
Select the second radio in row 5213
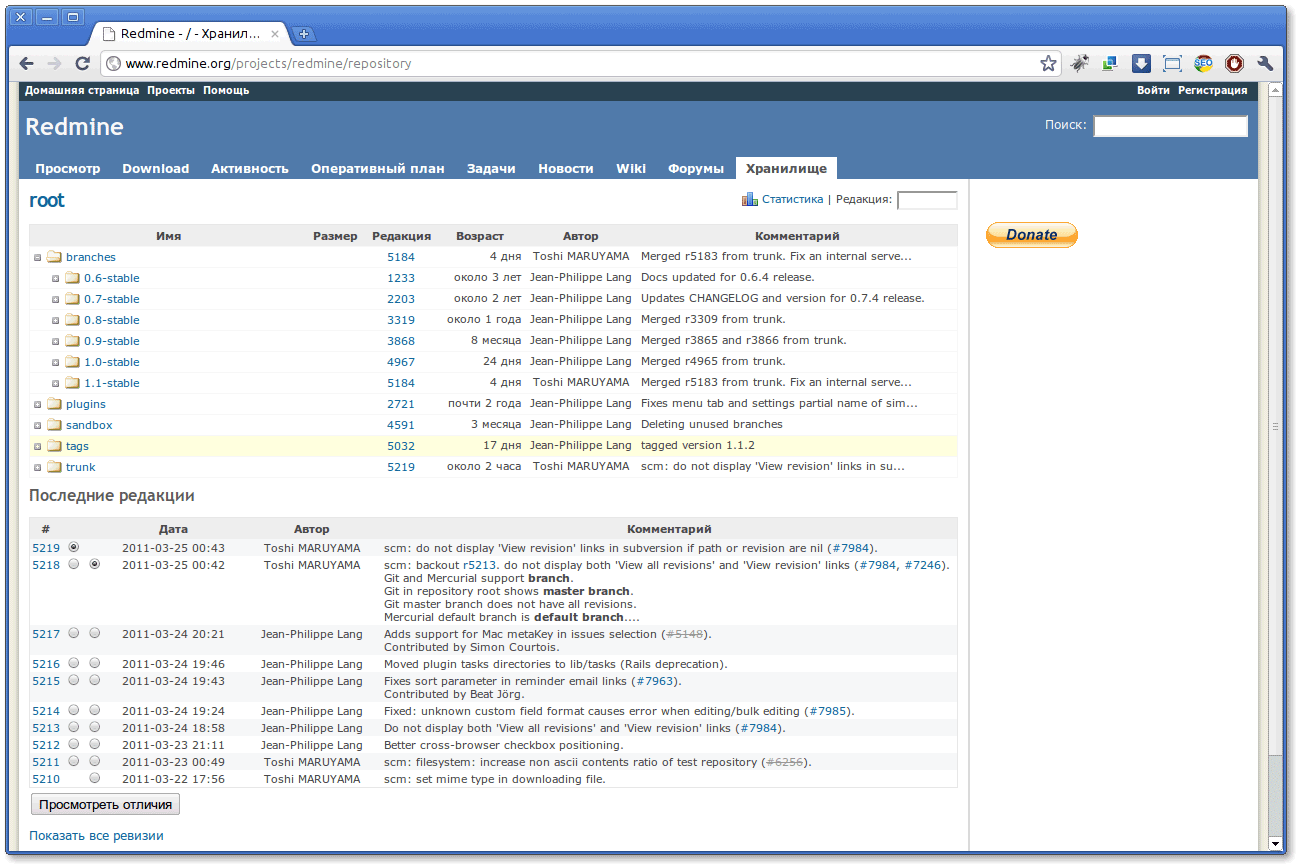(x=95, y=727)
